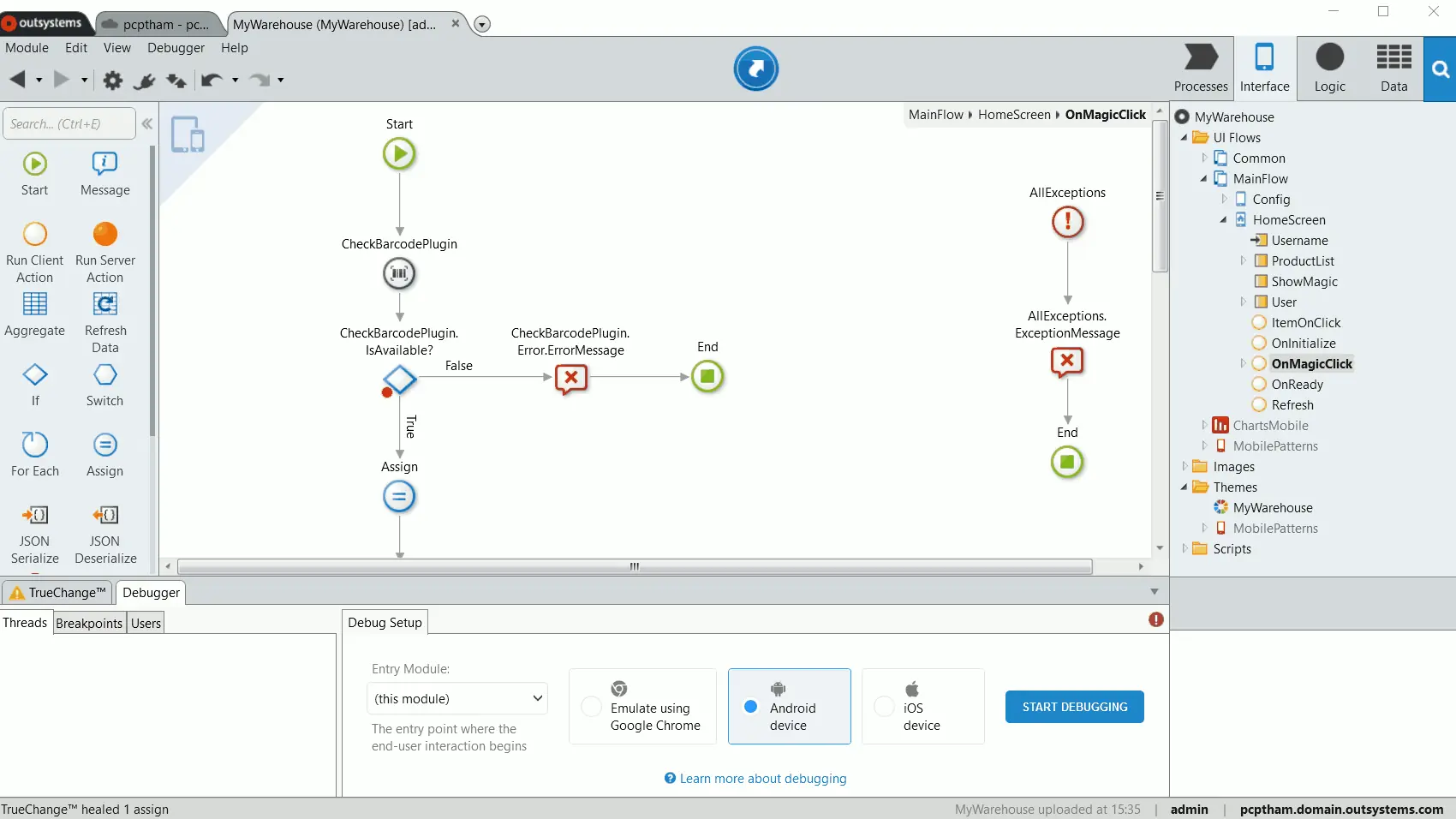The width and height of the screenshot is (1456, 819).
Task: Collapse the bottom debugger pane arrow
Action: click(x=1154, y=592)
